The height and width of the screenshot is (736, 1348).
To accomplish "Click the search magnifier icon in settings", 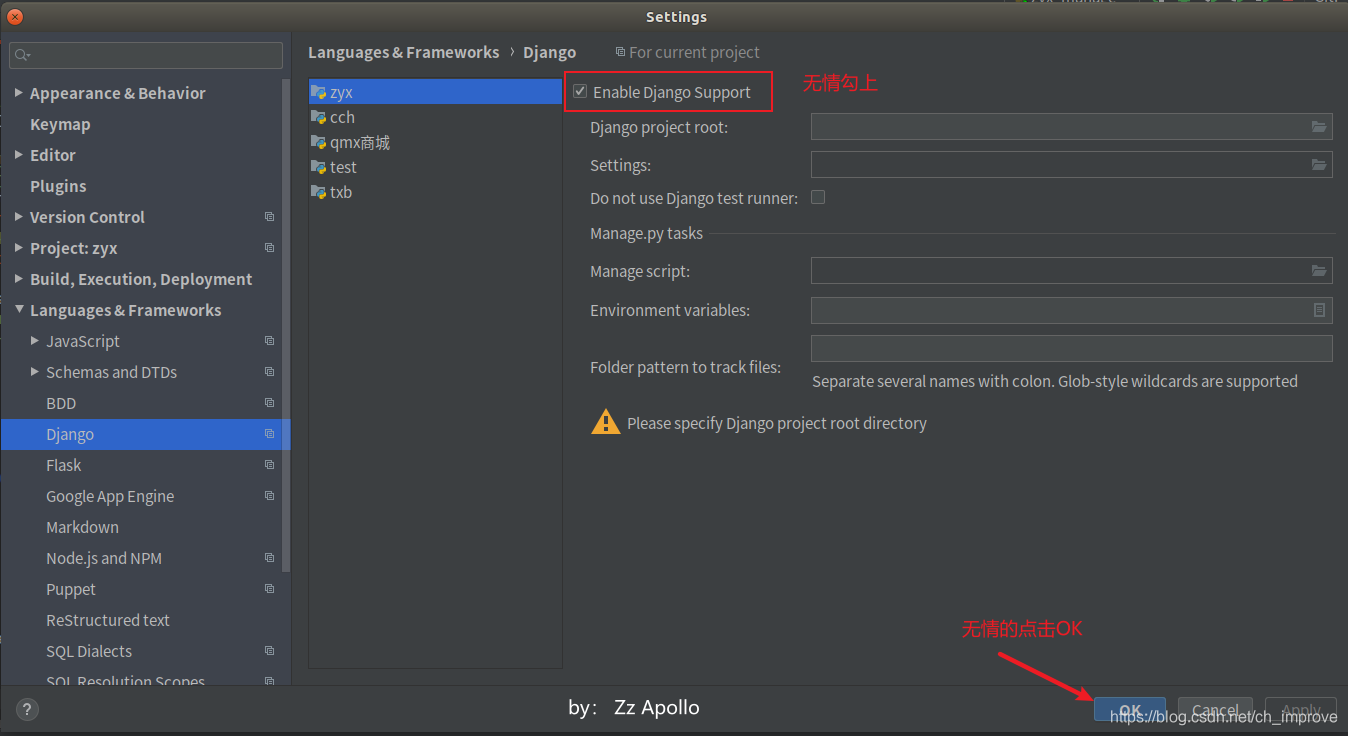I will tap(22, 55).
